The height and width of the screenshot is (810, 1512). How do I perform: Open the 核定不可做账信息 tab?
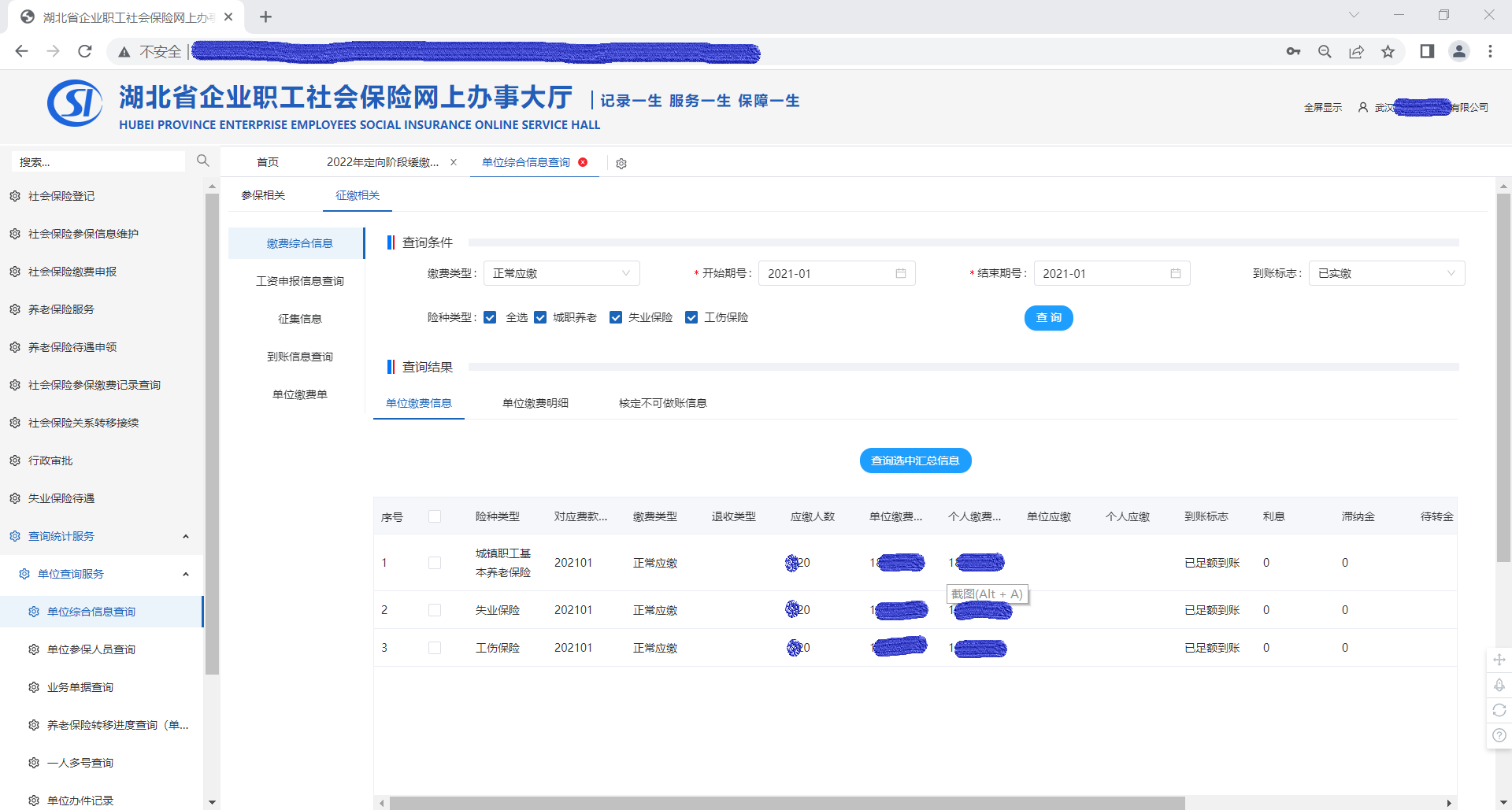(x=662, y=403)
